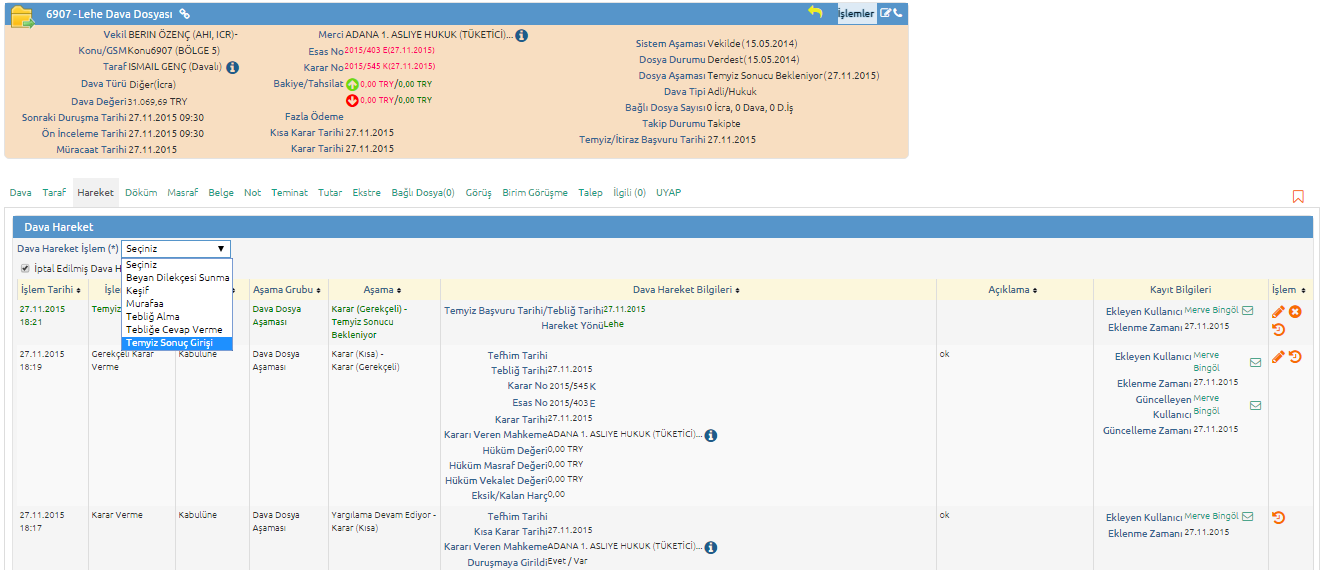Click the phone icon in the header
Image resolution: width=1320 pixels, height=570 pixels.
click(897, 13)
